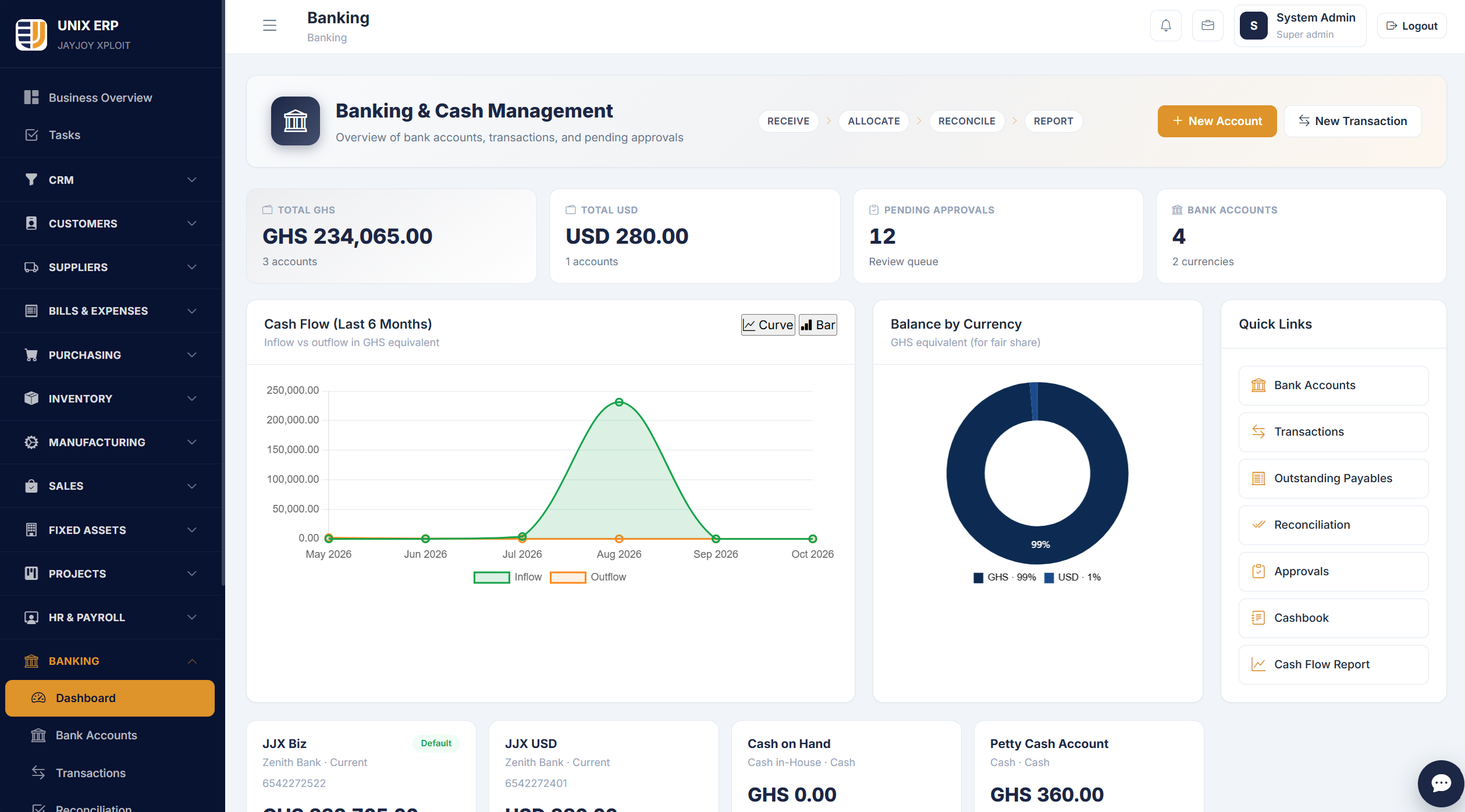Click the Tasks checkbox icon in sidebar
Viewport: 1465px width, 812px height.
(x=31, y=135)
